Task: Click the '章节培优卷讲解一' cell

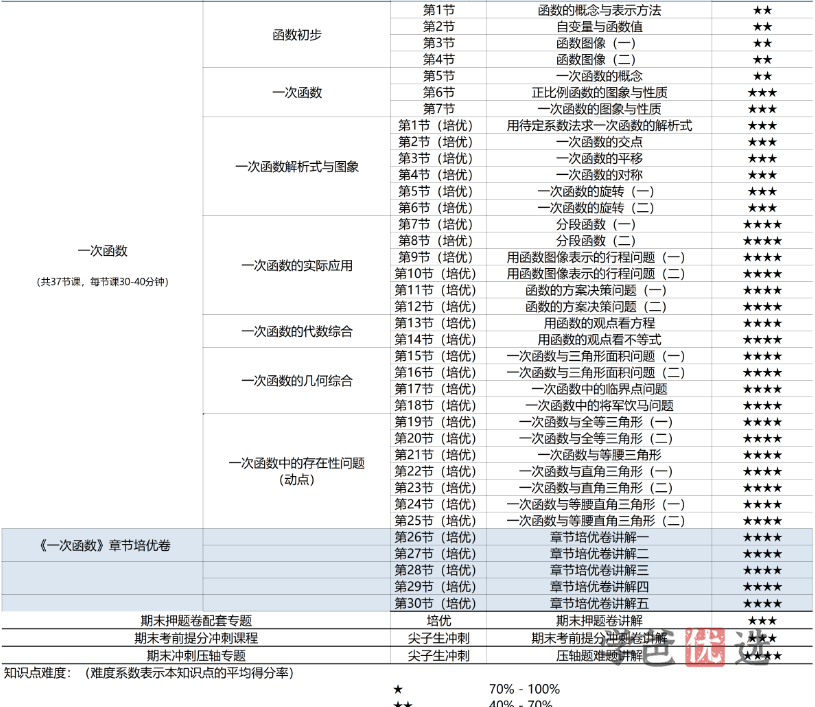Action: click(x=599, y=538)
